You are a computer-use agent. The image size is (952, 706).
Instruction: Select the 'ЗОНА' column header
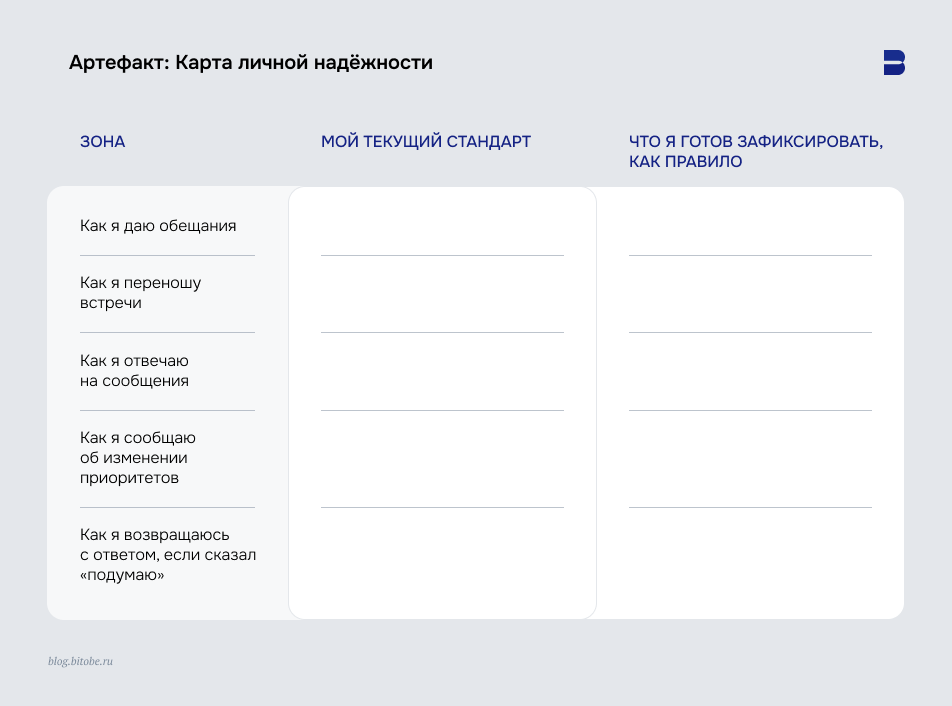point(103,142)
